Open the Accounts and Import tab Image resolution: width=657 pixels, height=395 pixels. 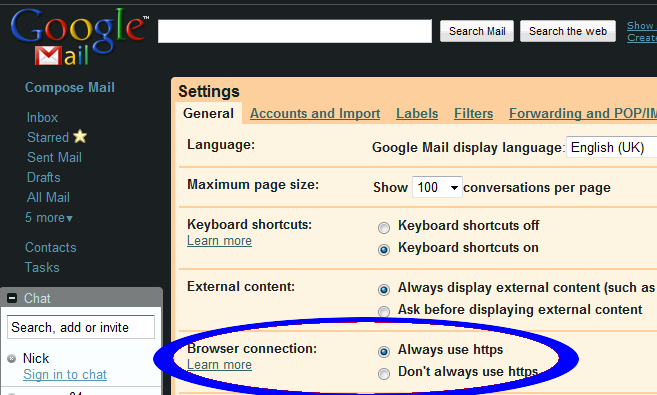point(315,113)
